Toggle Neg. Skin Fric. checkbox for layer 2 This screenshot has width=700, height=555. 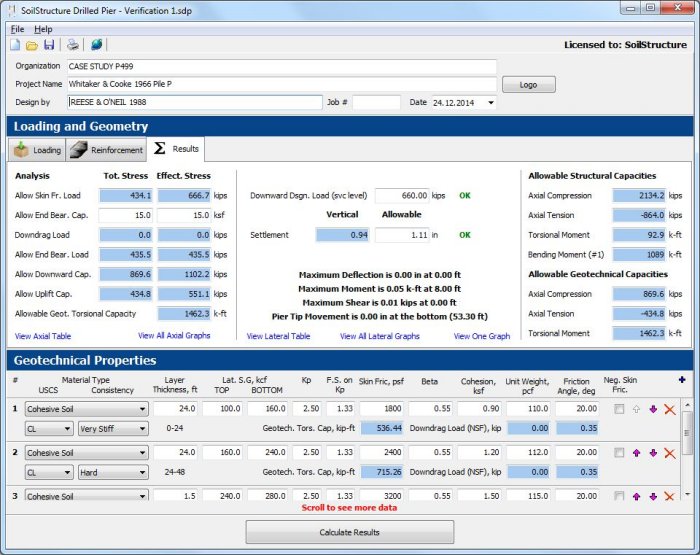pos(619,453)
